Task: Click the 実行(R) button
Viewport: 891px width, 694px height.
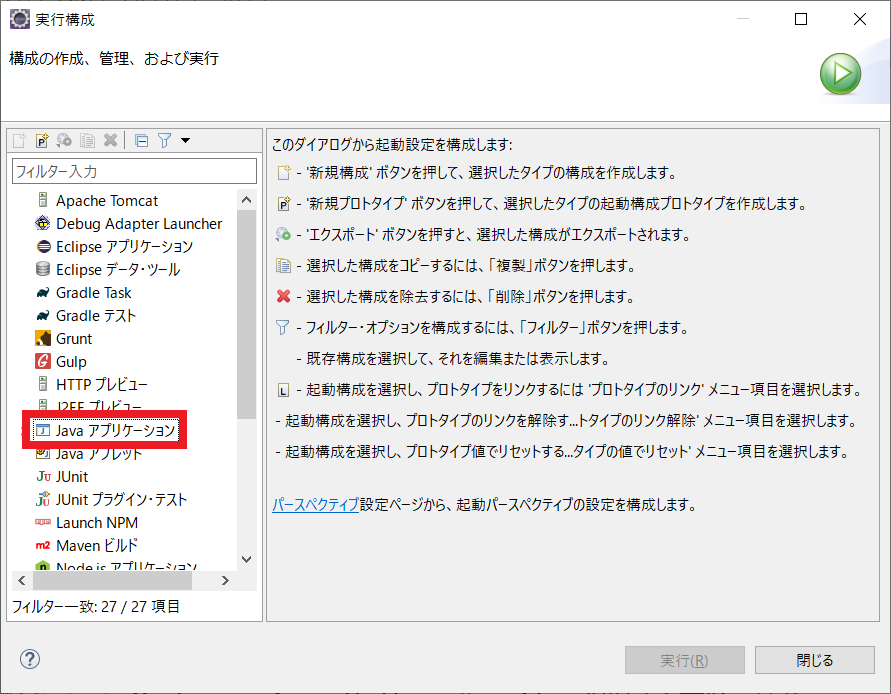Action: tap(685, 660)
